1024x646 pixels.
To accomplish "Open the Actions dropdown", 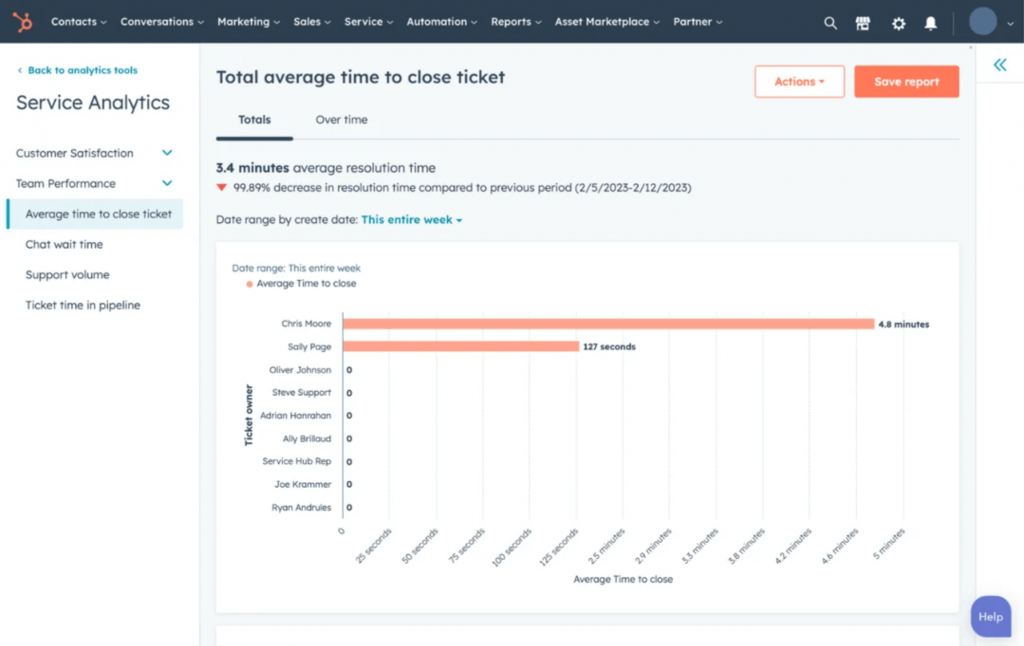I will [799, 82].
